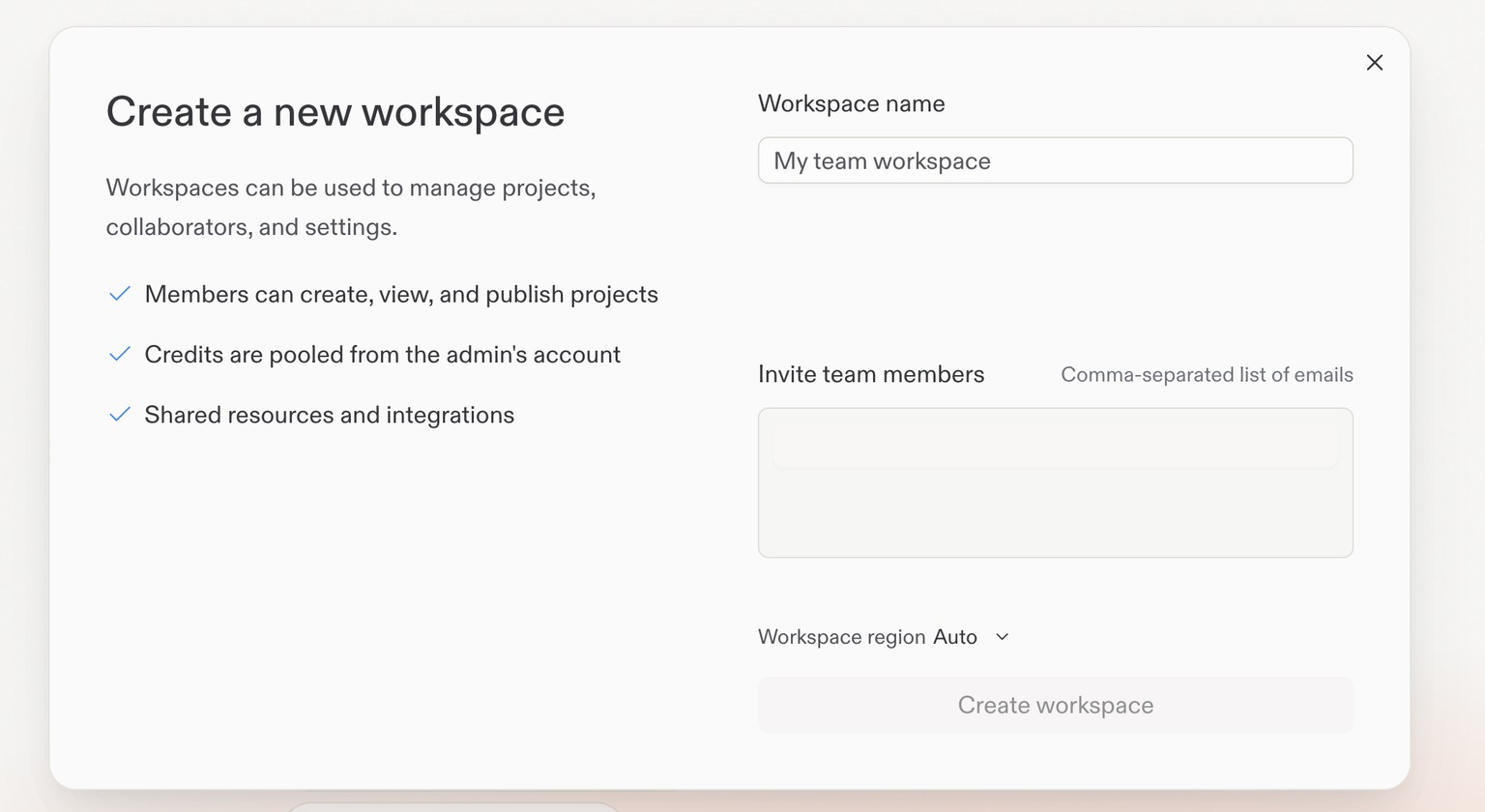Open the Workspace region Auto dropdown
The height and width of the screenshot is (812, 1485).
[972, 637]
